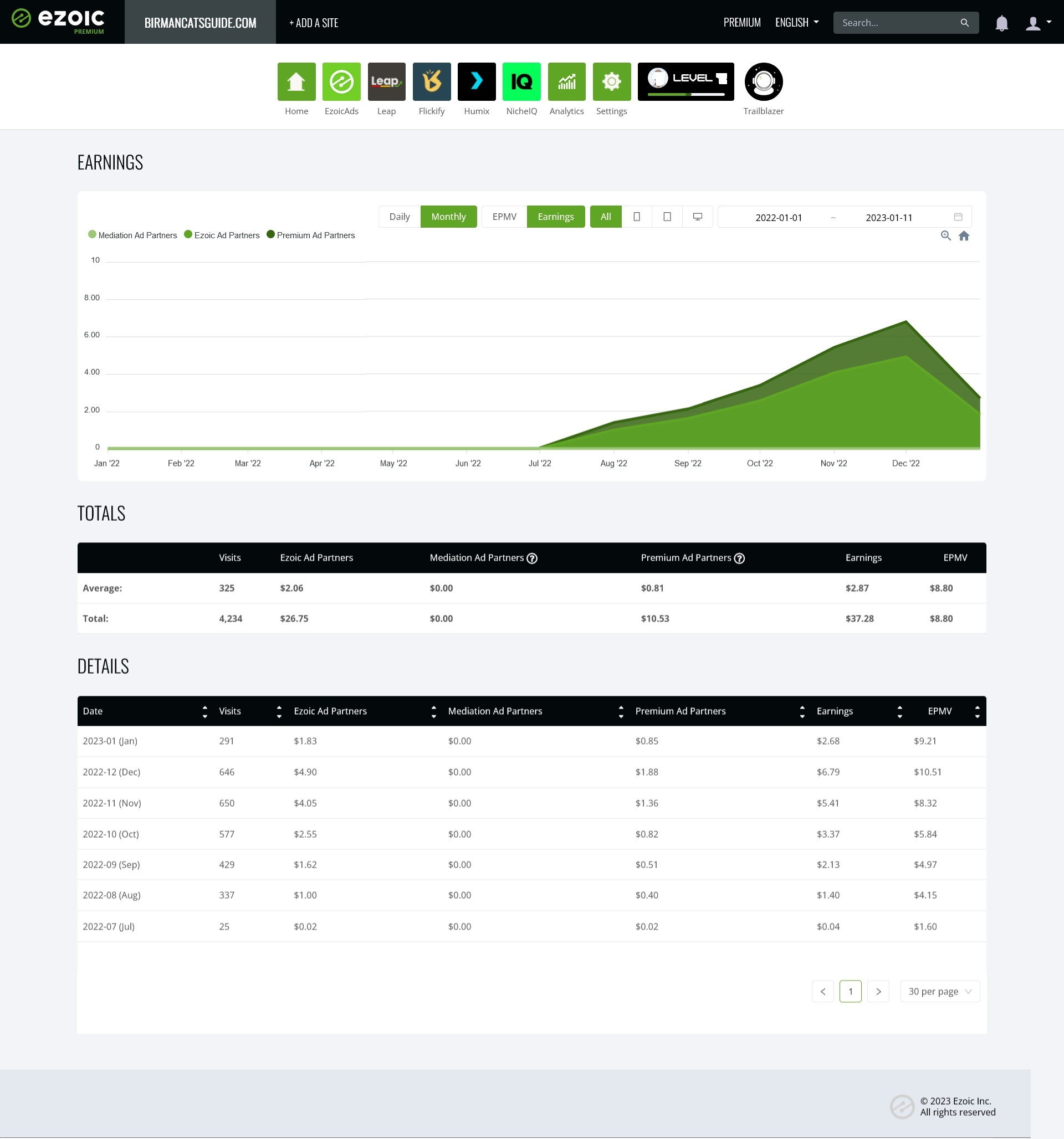Open the date range calendar icon

click(x=958, y=217)
